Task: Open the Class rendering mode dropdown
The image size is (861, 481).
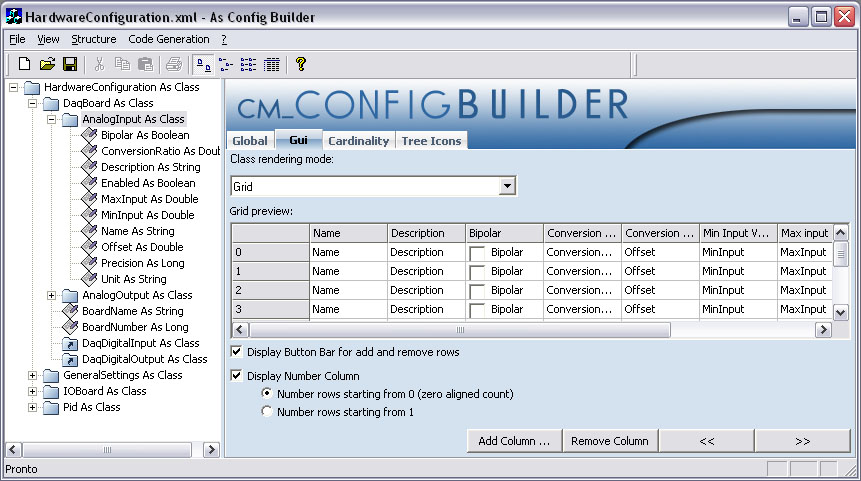Action: tap(507, 186)
